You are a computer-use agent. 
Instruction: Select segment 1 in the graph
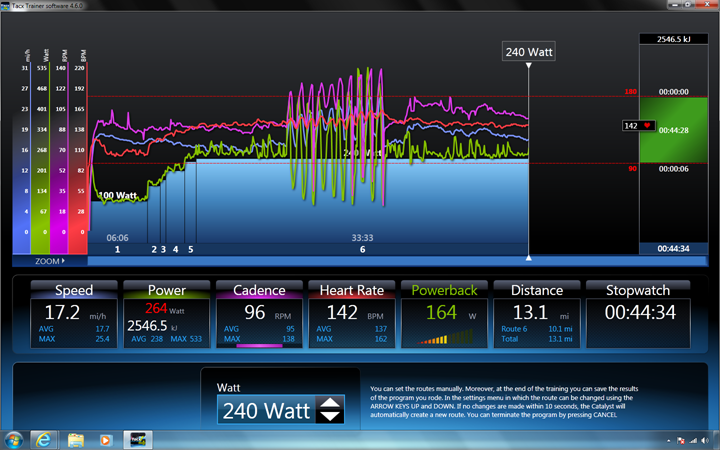[118, 249]
